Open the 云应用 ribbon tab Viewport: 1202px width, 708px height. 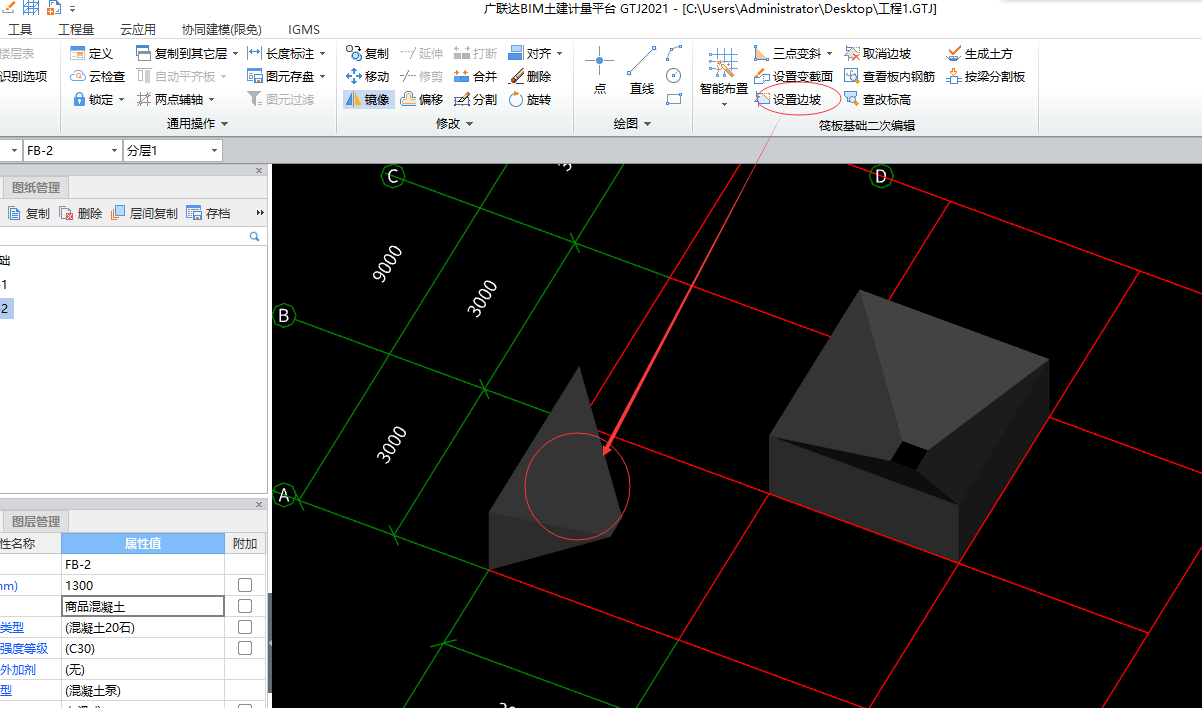pyautogui.click(x=137, y=29)
